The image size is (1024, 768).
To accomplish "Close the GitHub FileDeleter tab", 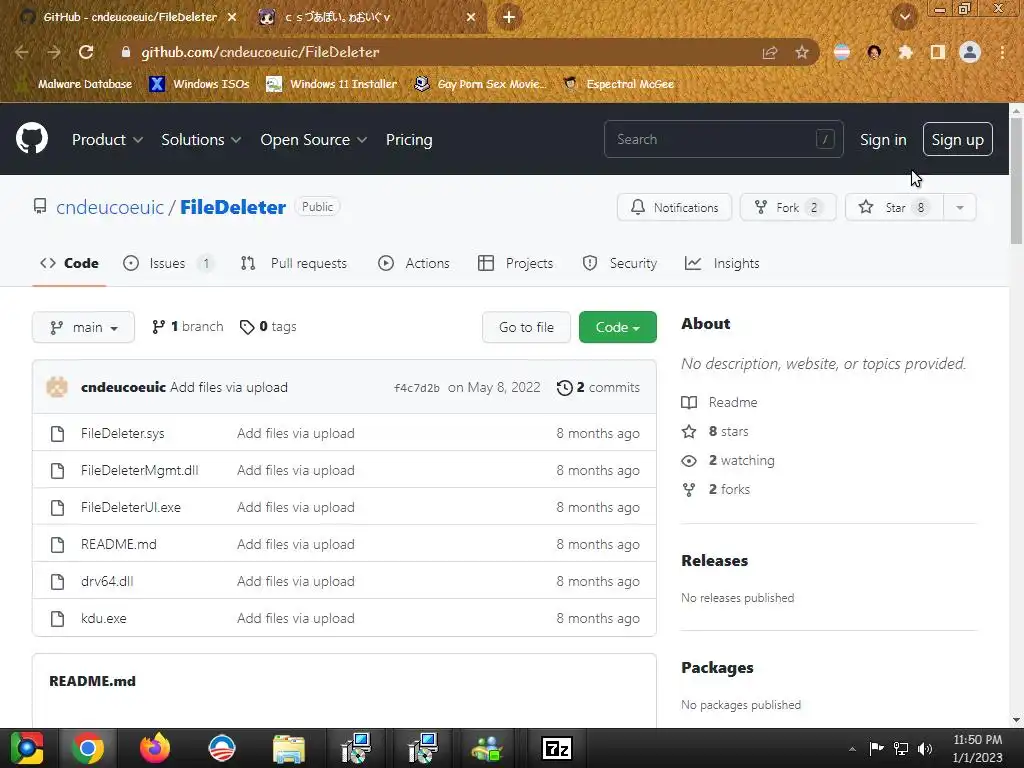I will 232,17.
